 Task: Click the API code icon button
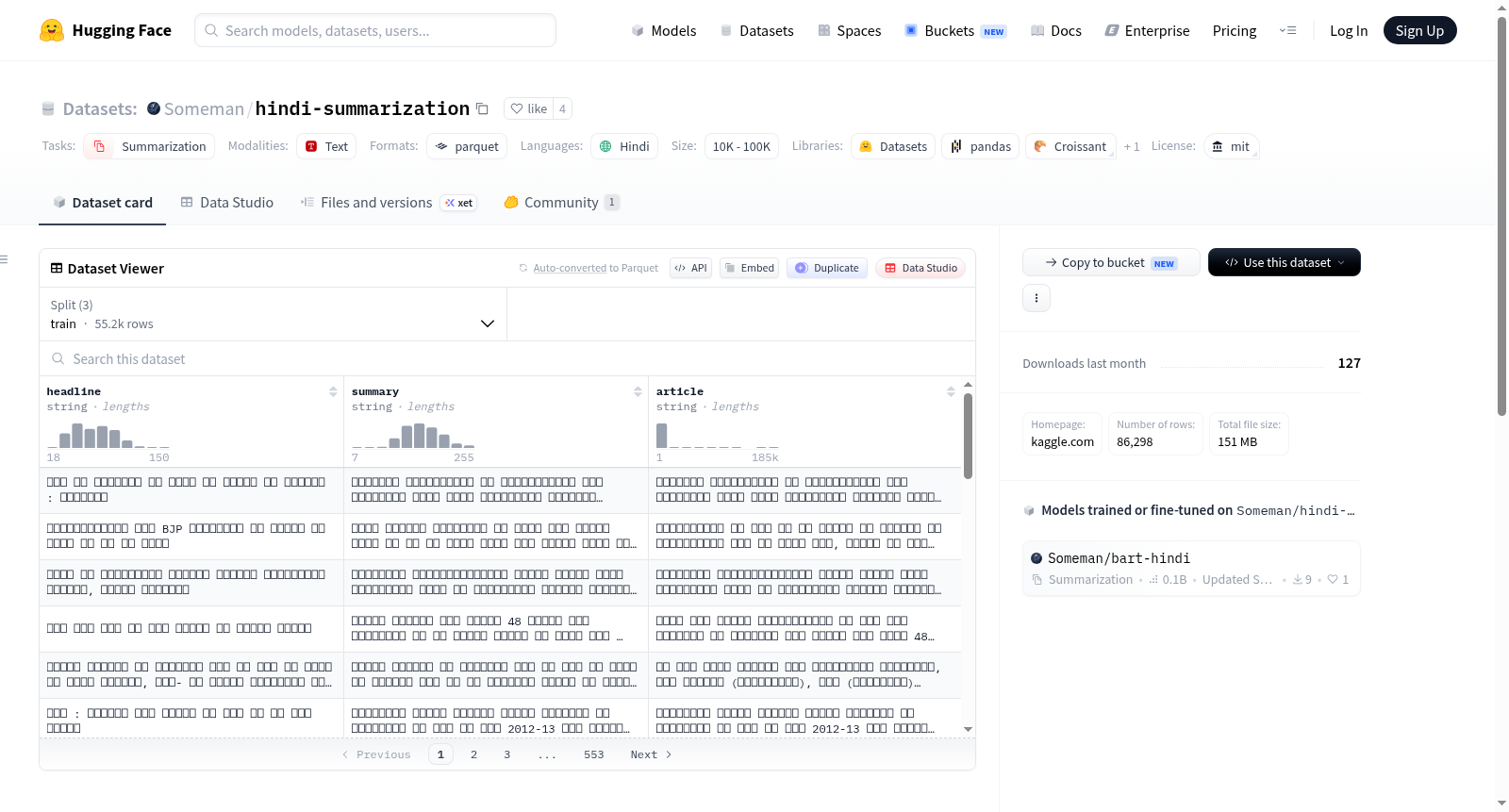click(x=690, y=268)
